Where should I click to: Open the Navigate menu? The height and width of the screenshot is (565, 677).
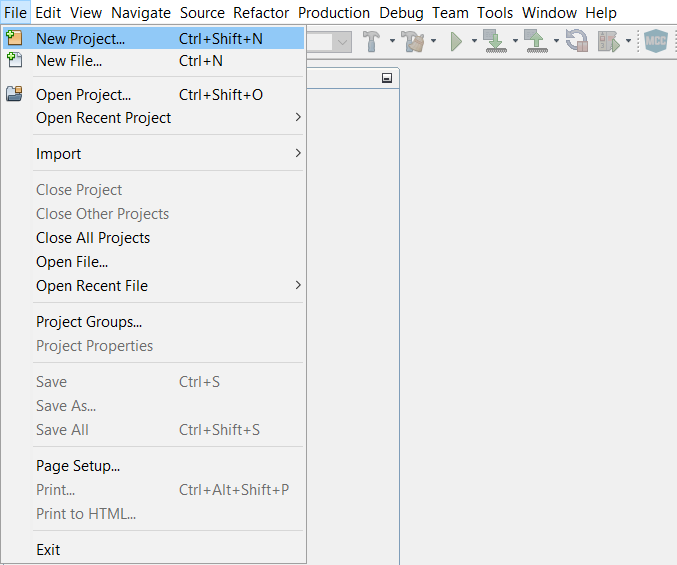pos(141,13)
